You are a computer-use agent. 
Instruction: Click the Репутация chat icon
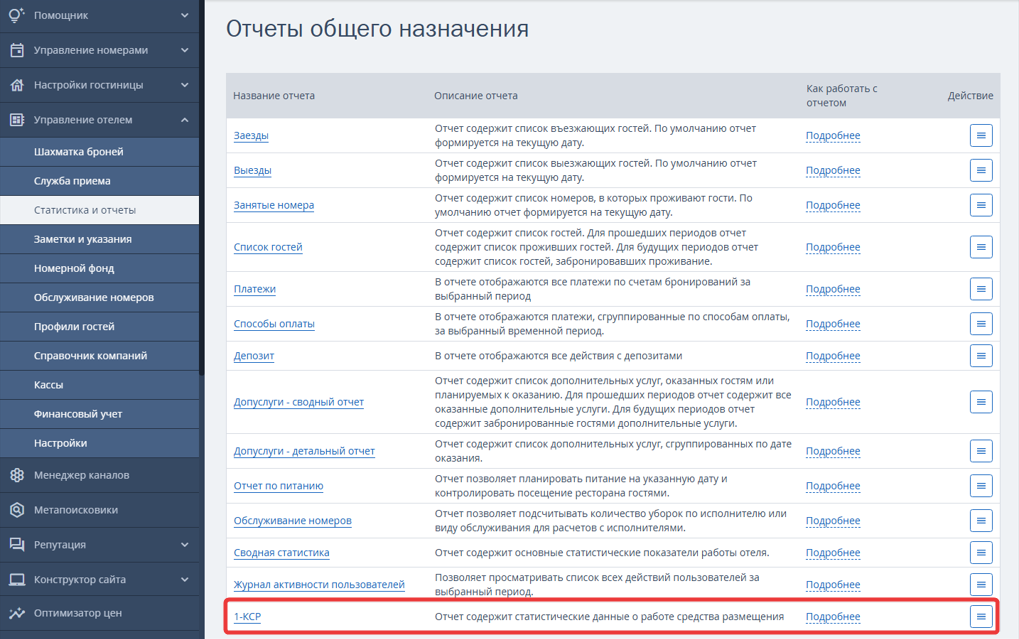coord(17,545)
